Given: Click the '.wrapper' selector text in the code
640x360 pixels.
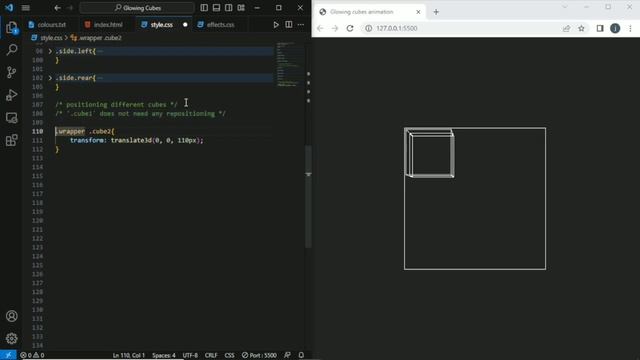Looking at the screenshot, I should point(70,131).
